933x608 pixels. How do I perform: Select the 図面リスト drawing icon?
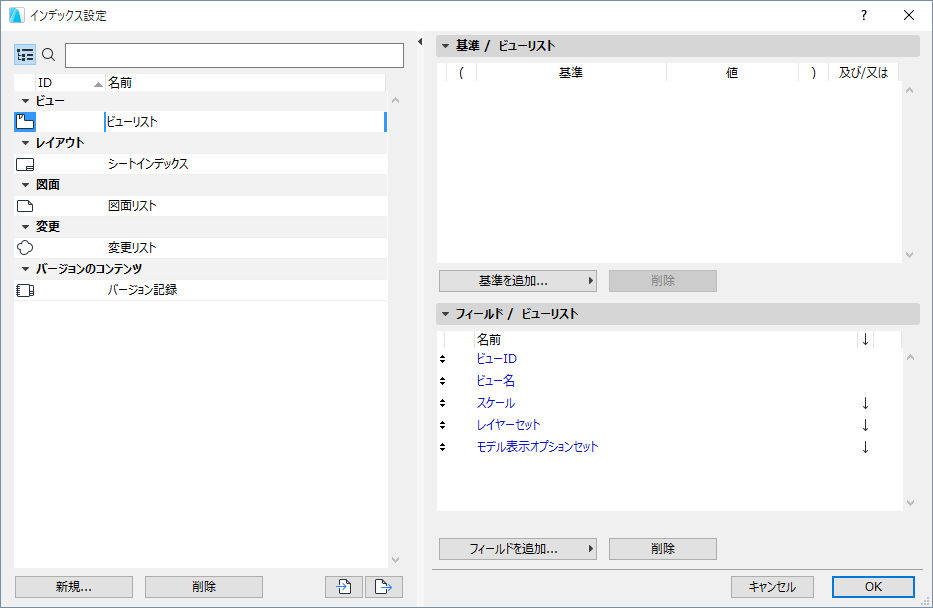point(25,205)
